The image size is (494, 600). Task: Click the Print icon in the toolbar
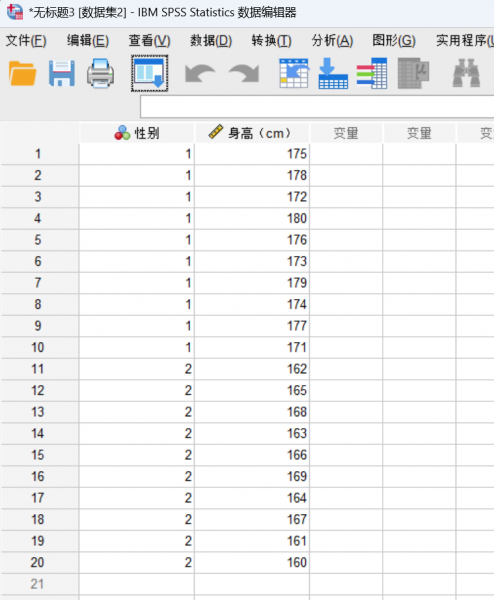click(x=100, y=73)
